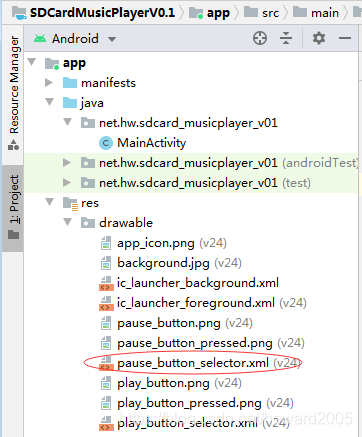Viewport: 362px width, 437px height.
Task: Click the background.jpg image file icon
Action: [x=106, y=263]
